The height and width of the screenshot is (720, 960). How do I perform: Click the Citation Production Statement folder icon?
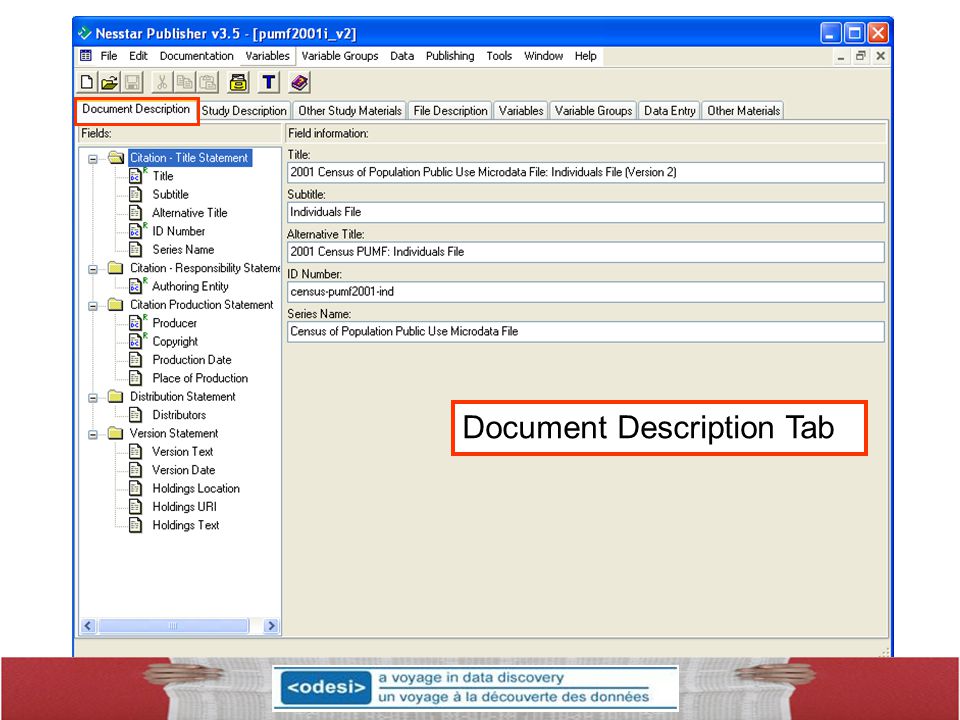116,304
